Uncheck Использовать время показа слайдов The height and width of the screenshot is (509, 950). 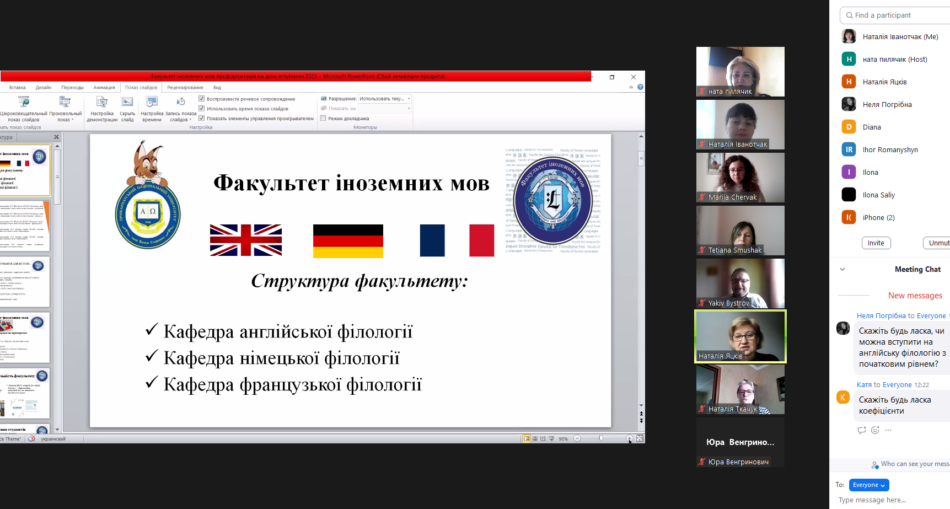[202, 108]
